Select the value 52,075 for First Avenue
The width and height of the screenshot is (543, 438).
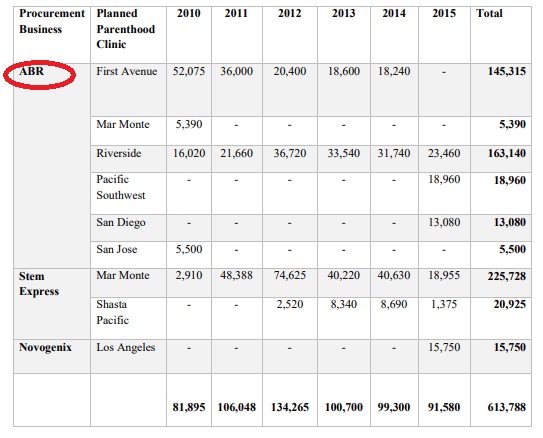[189, 71]
